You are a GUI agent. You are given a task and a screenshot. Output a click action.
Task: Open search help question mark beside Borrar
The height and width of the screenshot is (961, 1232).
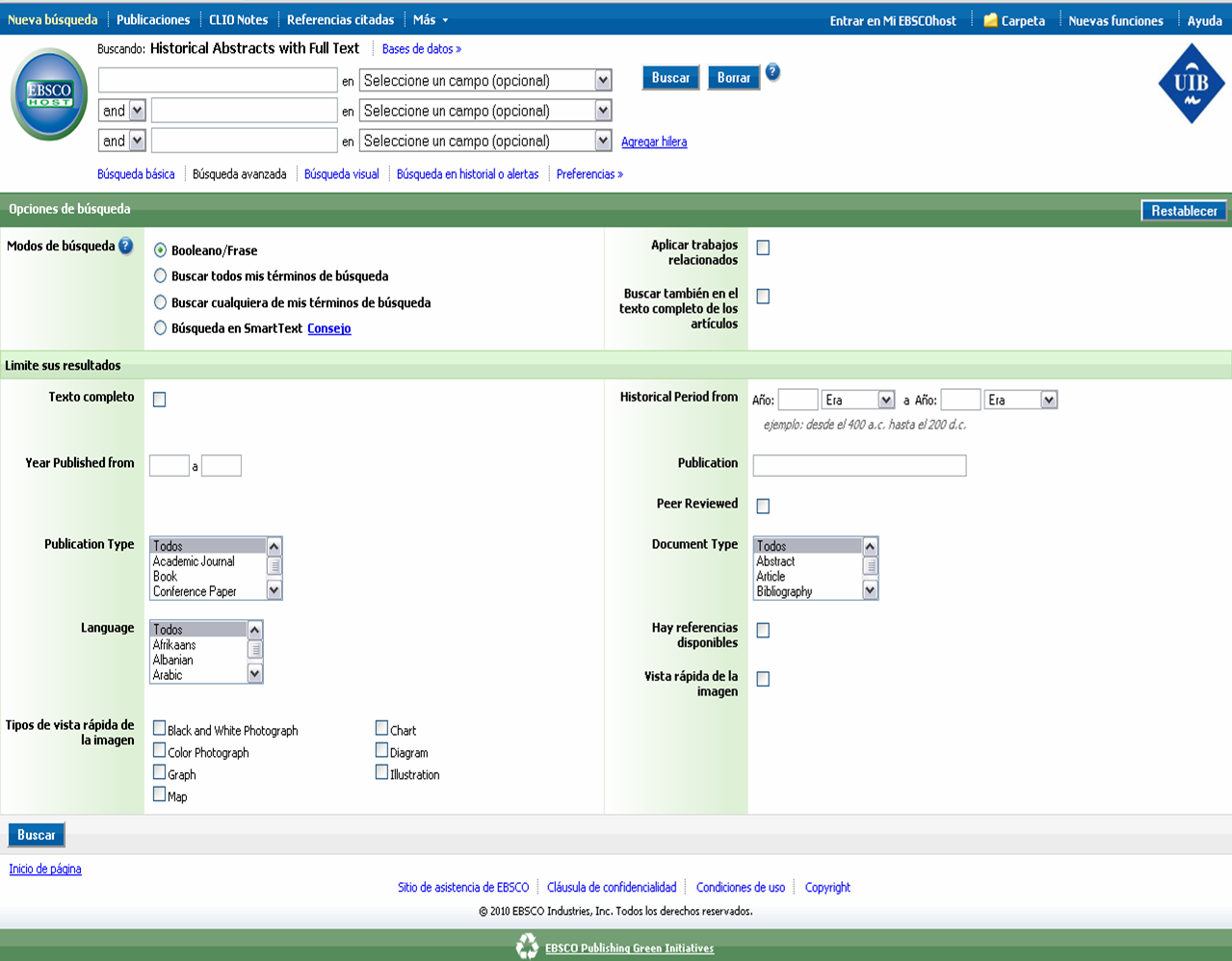coord(773,72)
